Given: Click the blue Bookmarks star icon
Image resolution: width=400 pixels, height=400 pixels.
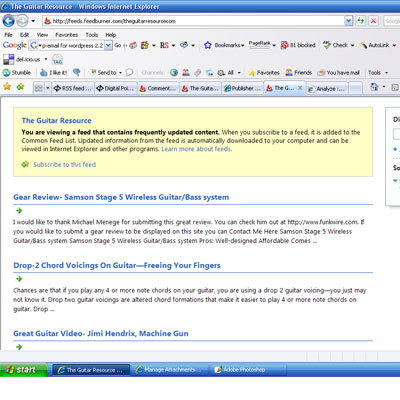Looking at the screenshot, I should [208, 45].
